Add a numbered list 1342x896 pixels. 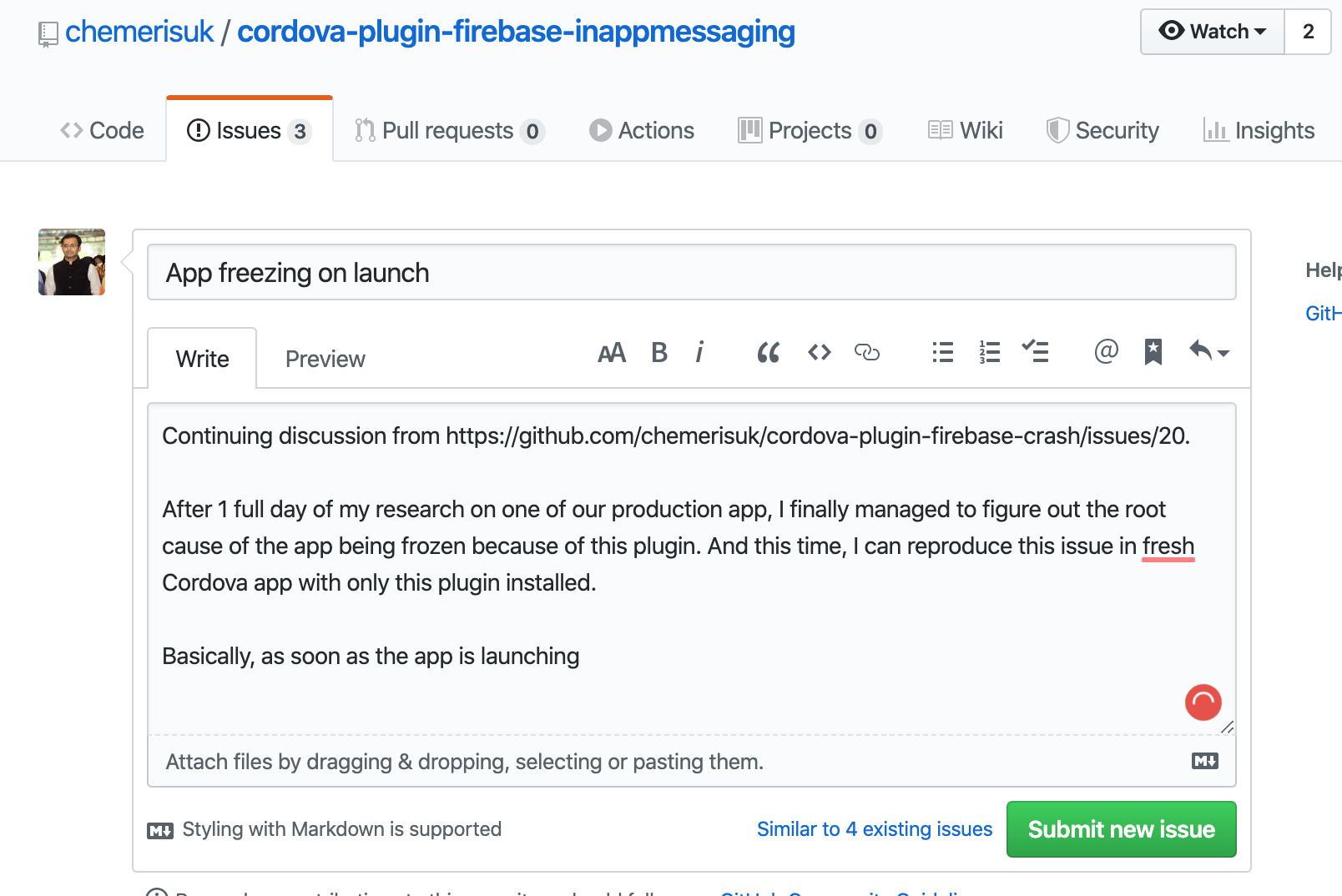click(989, 352)
